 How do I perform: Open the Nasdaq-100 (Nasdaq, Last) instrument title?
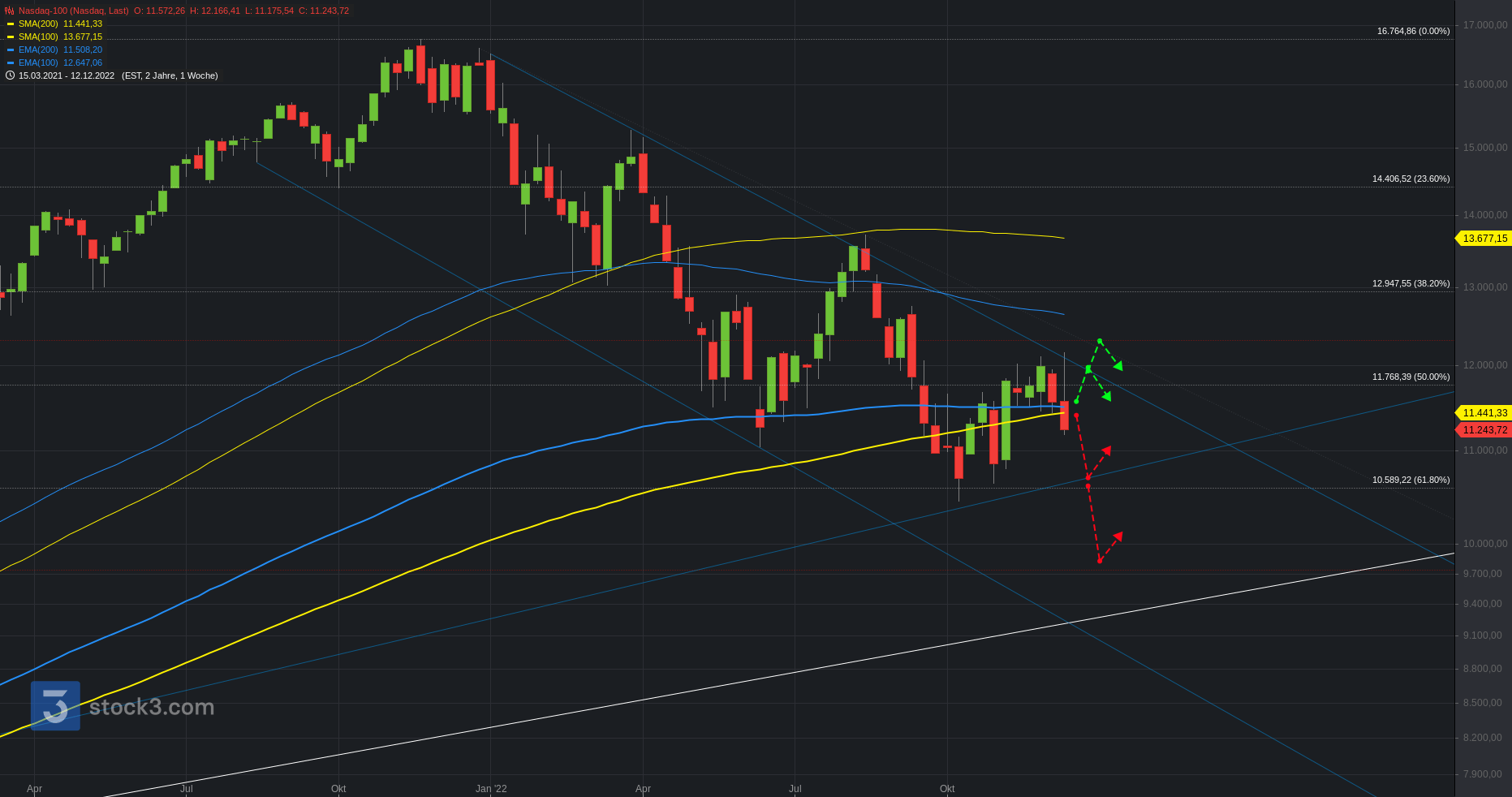click(x=73, y=11)
